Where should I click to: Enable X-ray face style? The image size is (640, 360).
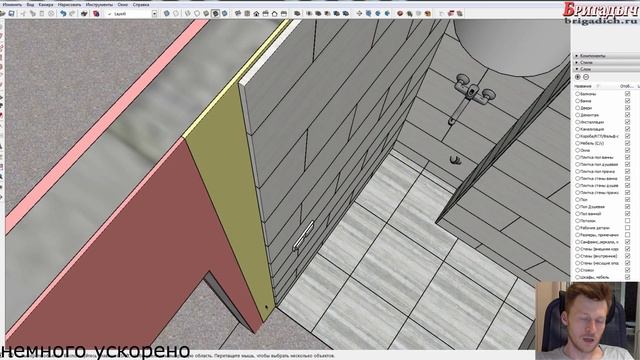click(x=167, y=13)
